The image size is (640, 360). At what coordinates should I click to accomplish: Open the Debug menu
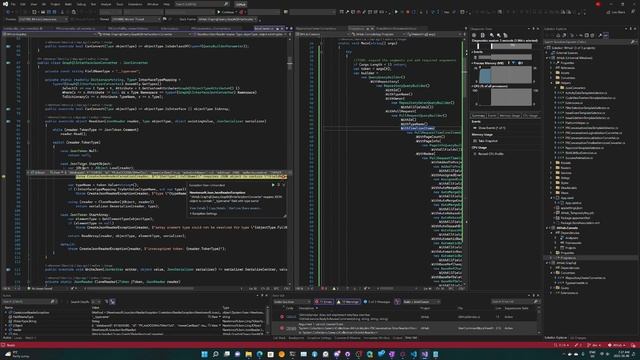[x=81, y=4]
